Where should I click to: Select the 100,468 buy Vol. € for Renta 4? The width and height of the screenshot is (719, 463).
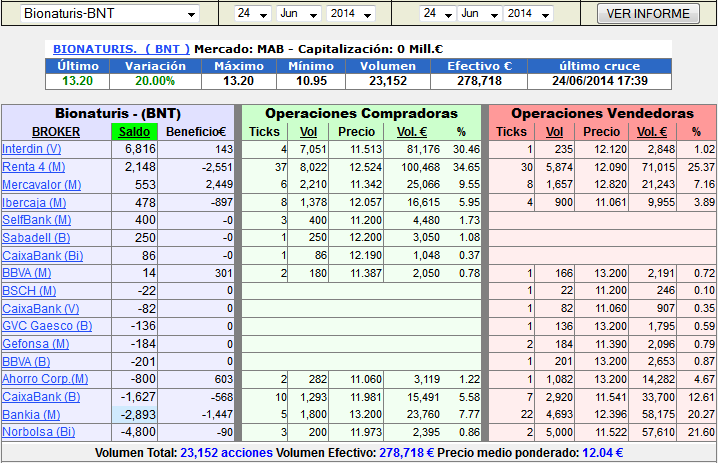coord(420,167)
